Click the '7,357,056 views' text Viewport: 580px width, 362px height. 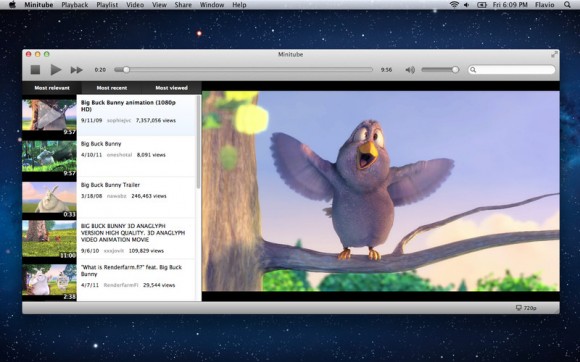pyautogui.click(x=156, y=121)
